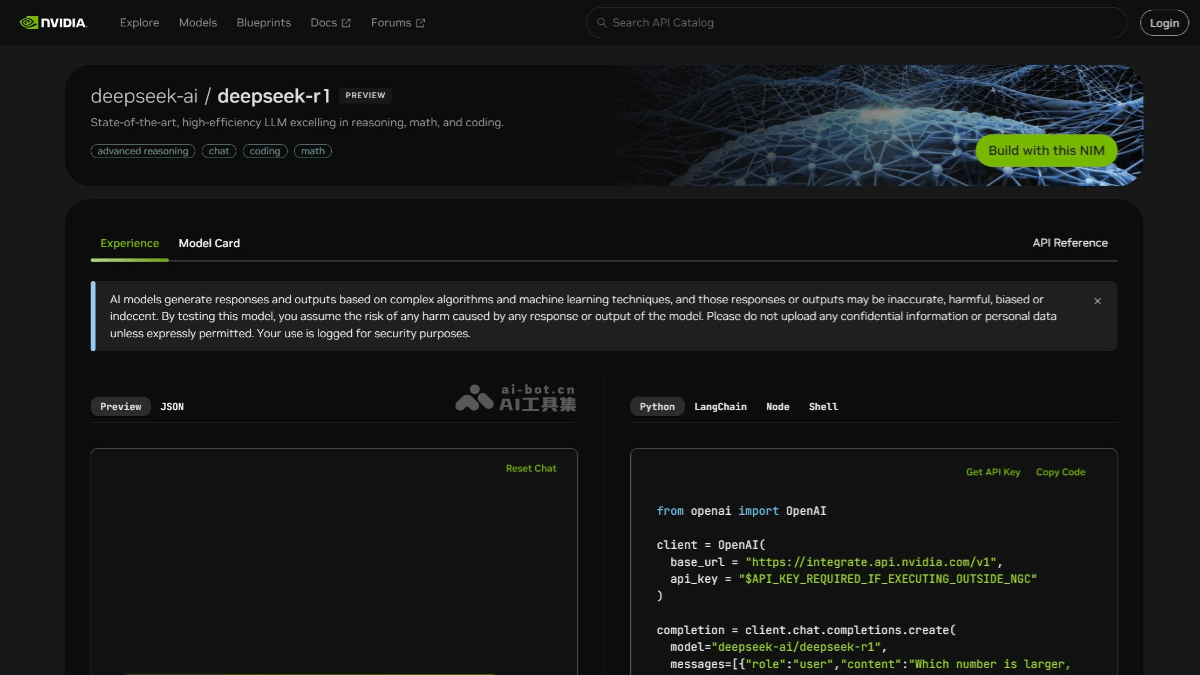Select the Experience tab
Image resolution: width=1200 pixels, height=675 pixels.
pos(129,243)
